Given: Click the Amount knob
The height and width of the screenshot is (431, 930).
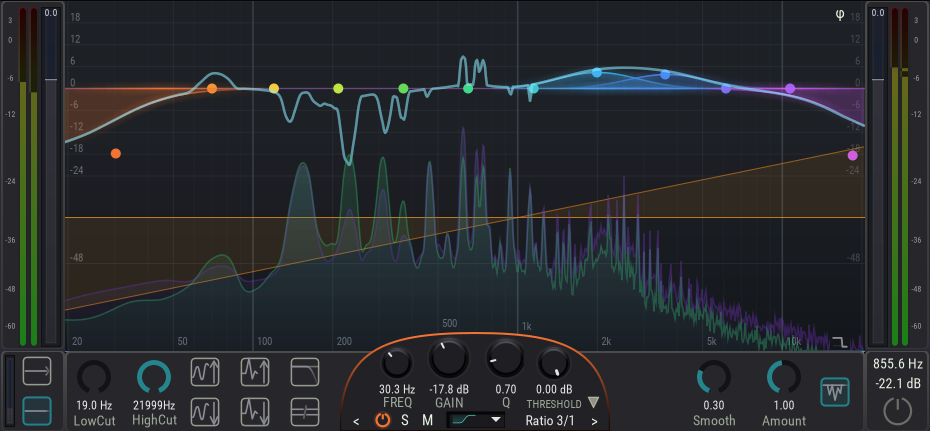Looking at the screenshot, I should point(784,378).
